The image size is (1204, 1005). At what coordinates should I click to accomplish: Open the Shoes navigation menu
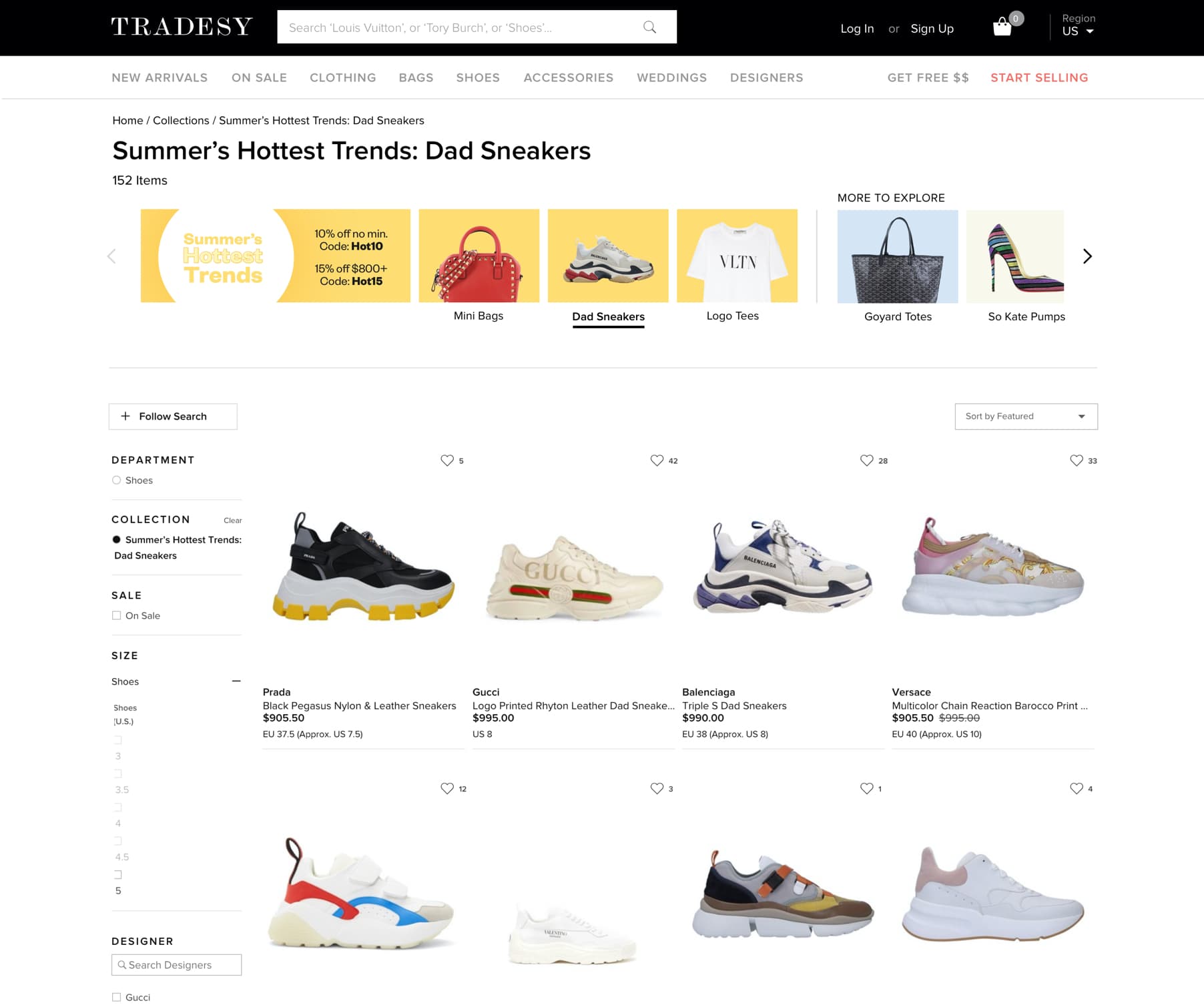[478, 77]
